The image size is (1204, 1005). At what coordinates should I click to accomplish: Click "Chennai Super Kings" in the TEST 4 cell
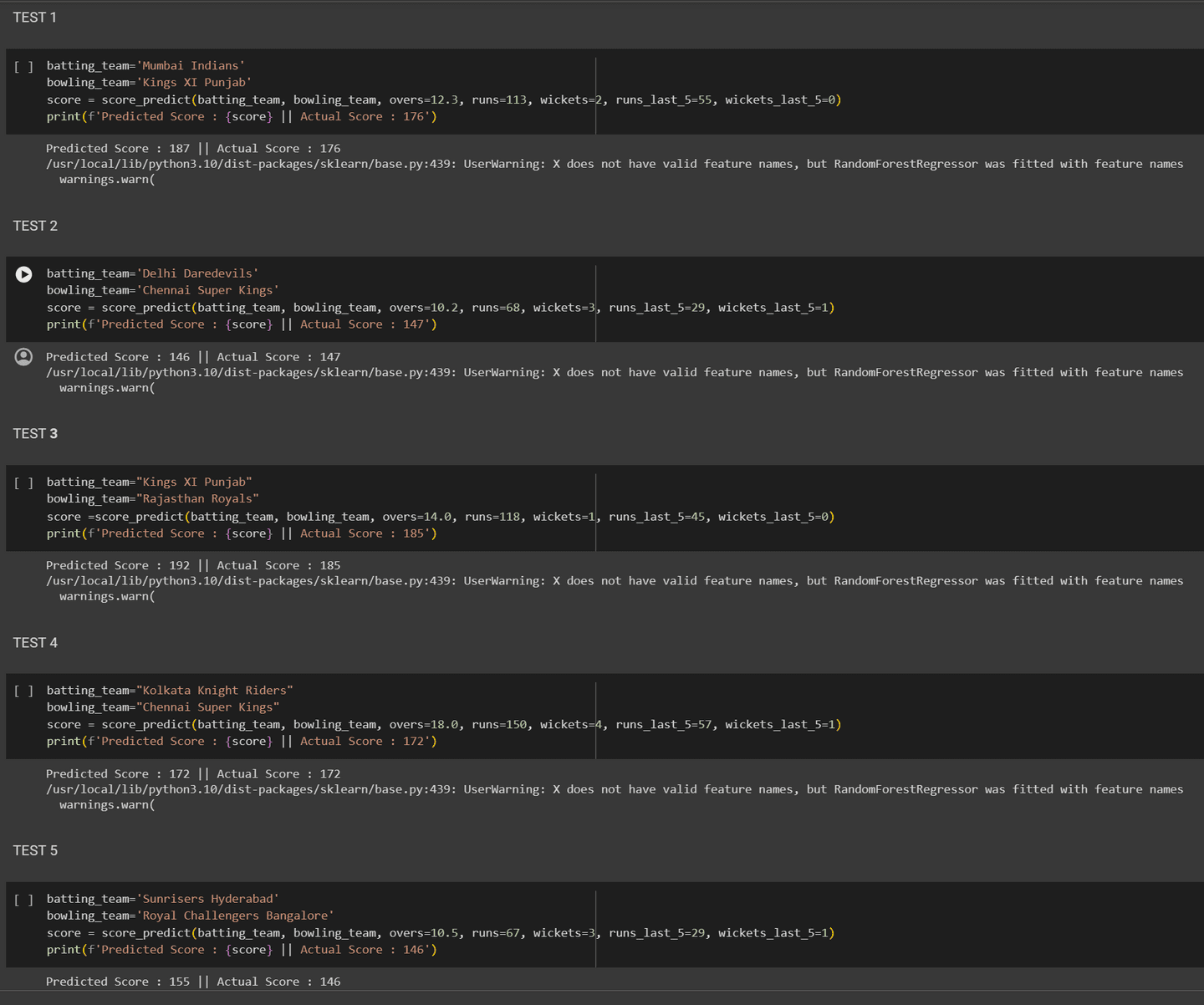click(207, 707)
